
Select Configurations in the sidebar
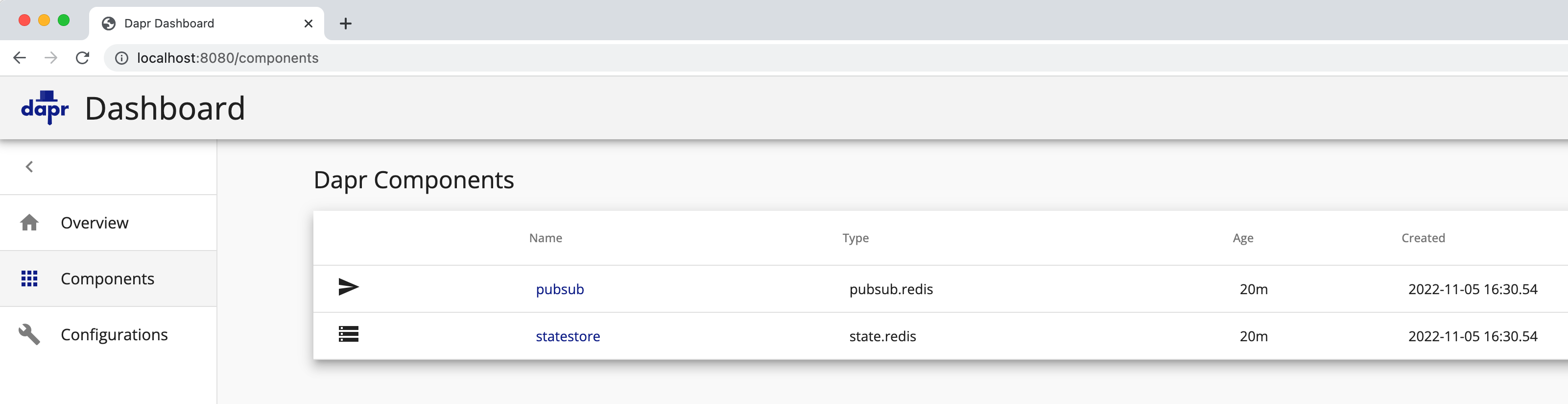click(115, 334)
